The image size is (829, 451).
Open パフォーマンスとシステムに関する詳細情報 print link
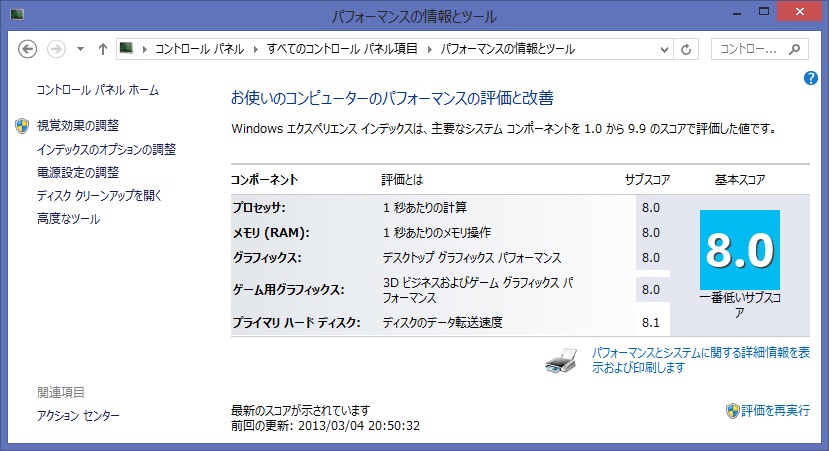pyautogui.click(x=701, y=360)
